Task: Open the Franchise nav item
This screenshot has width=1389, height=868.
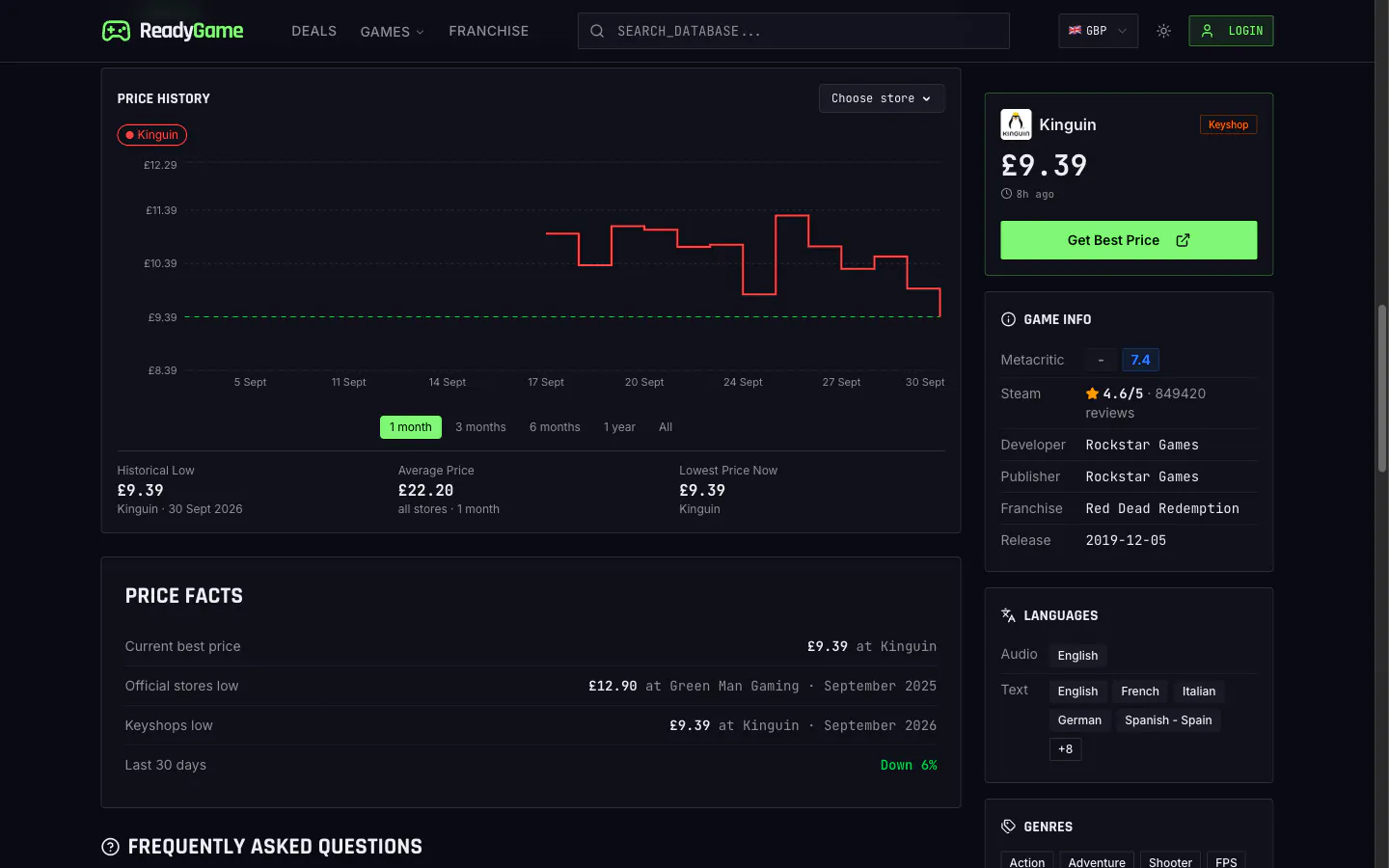Action: [489, 31]
